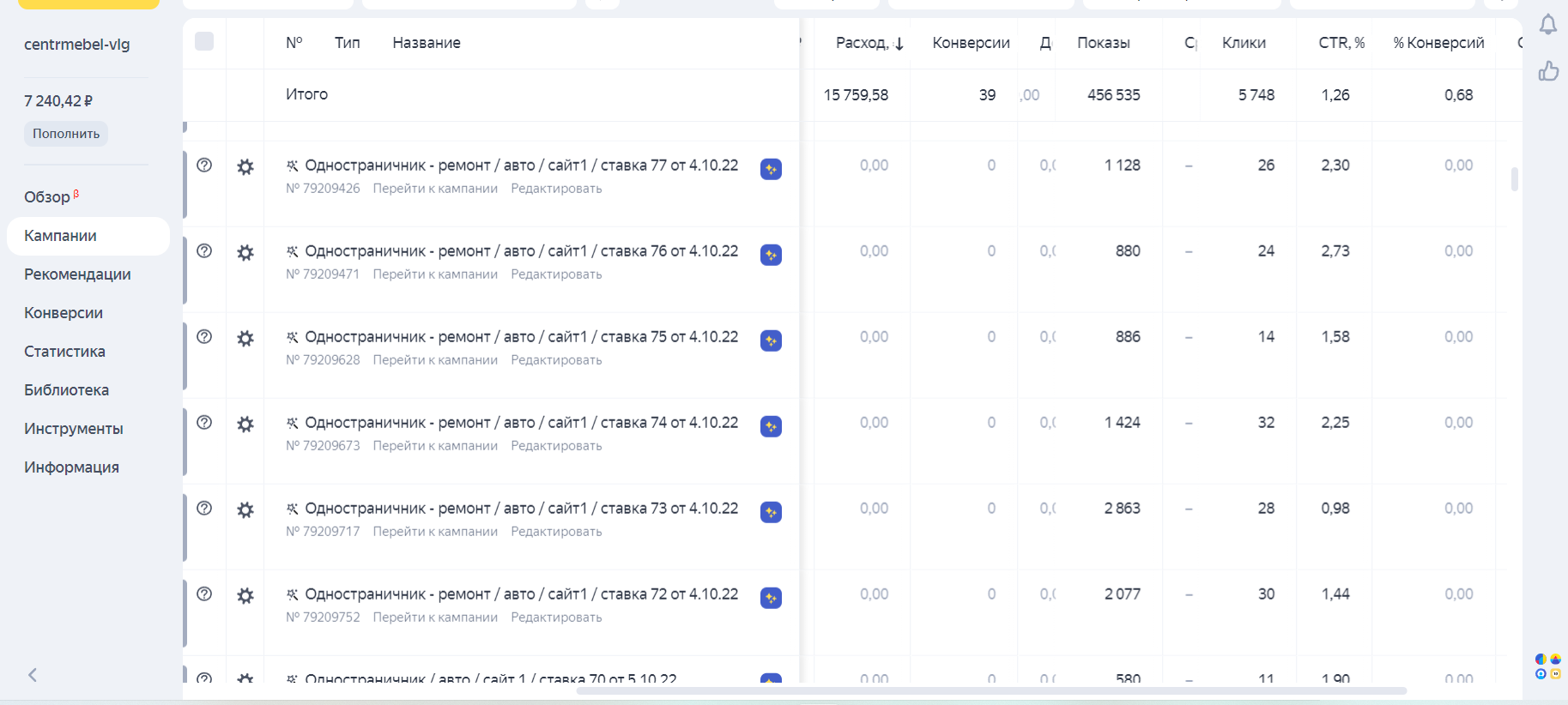Open gear settings for campaign ставка 76
1568x705 pixels.
pyautogui.click(x=245, y=252)
